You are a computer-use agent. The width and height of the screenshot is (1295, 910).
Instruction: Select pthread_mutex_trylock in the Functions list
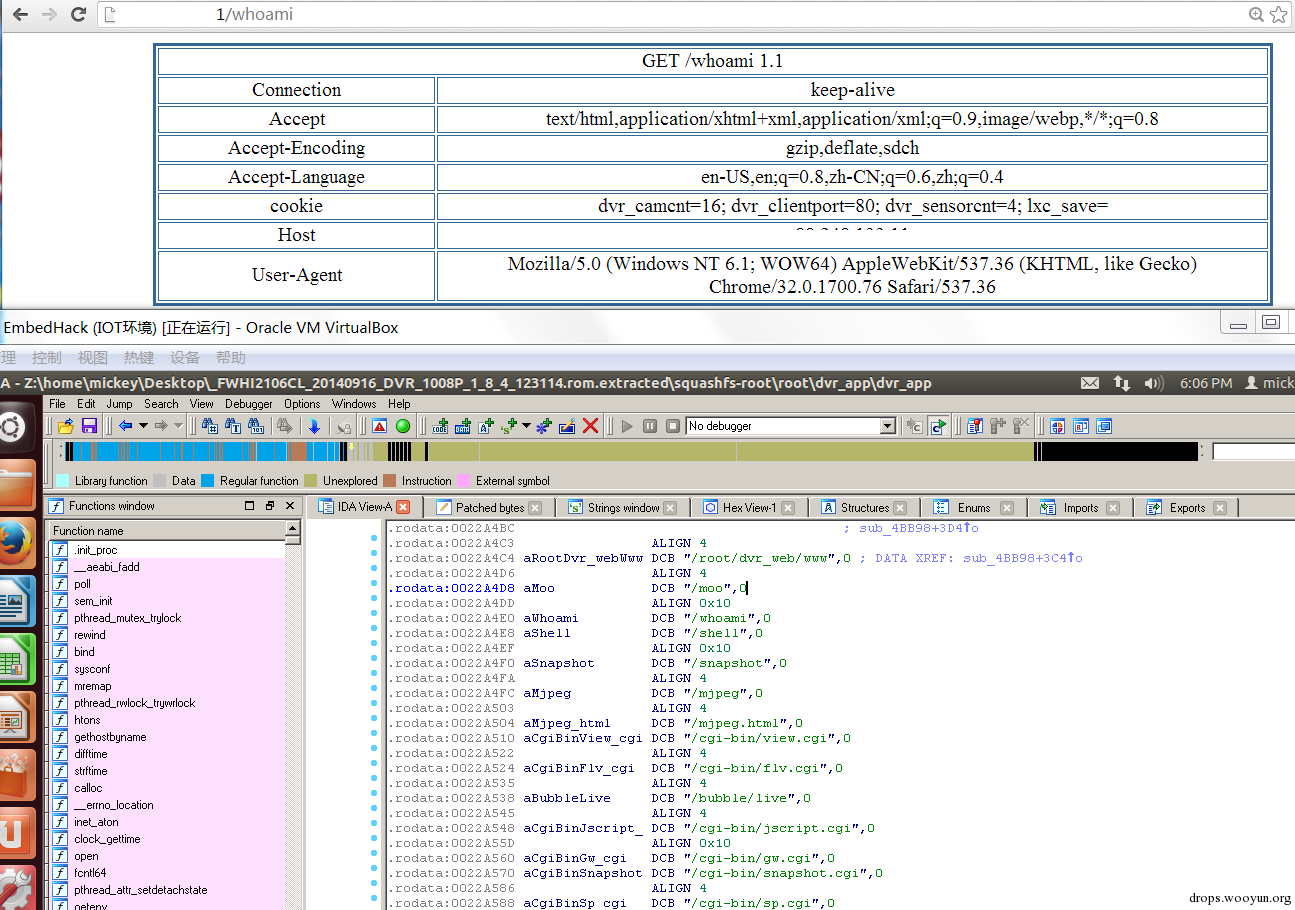tap(127, 618)
